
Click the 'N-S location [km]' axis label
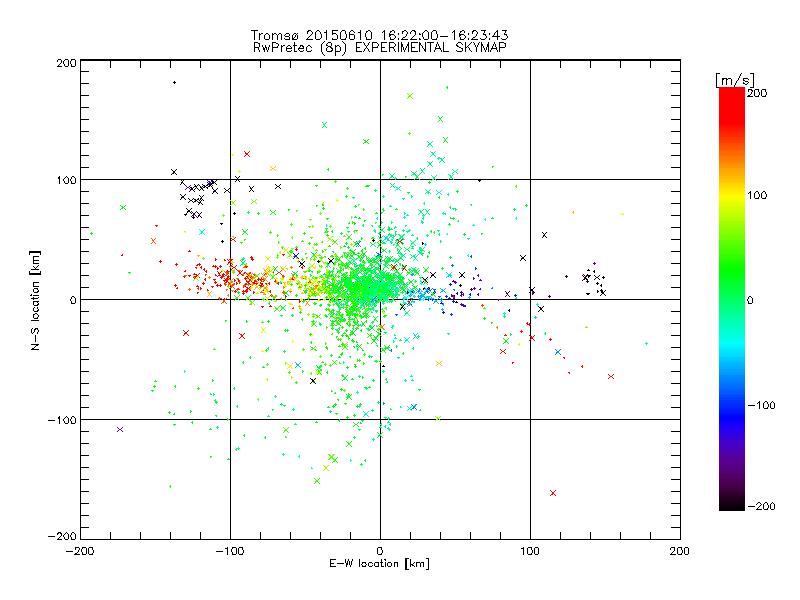pyautogui.click(x=35, y=300)
